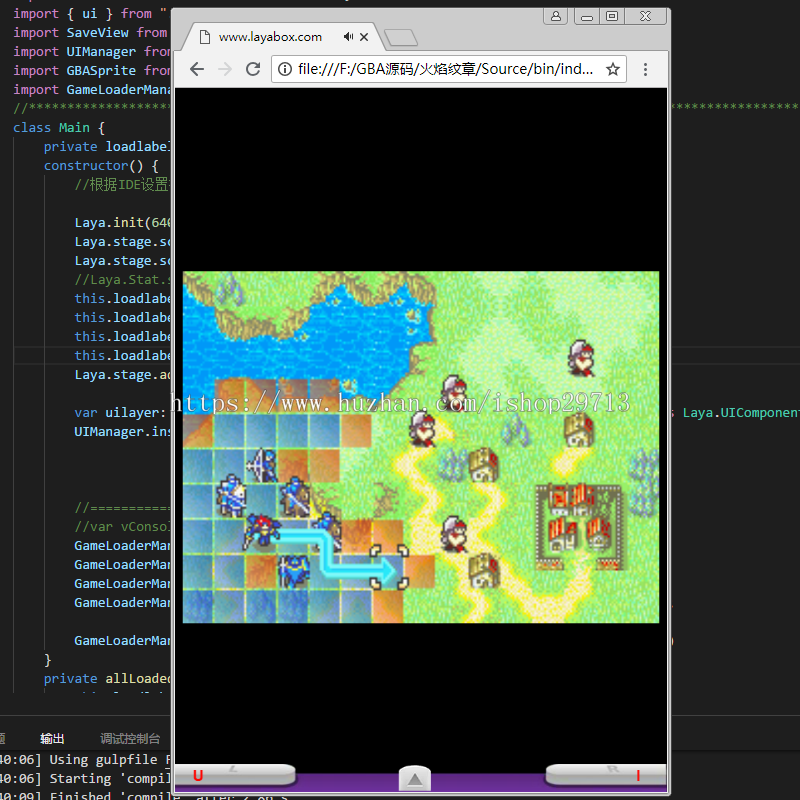Image resolution: width=800 pixels, height=800 pixels.
Task: Close the Chrome browser window
Action: tap(645, 16)
